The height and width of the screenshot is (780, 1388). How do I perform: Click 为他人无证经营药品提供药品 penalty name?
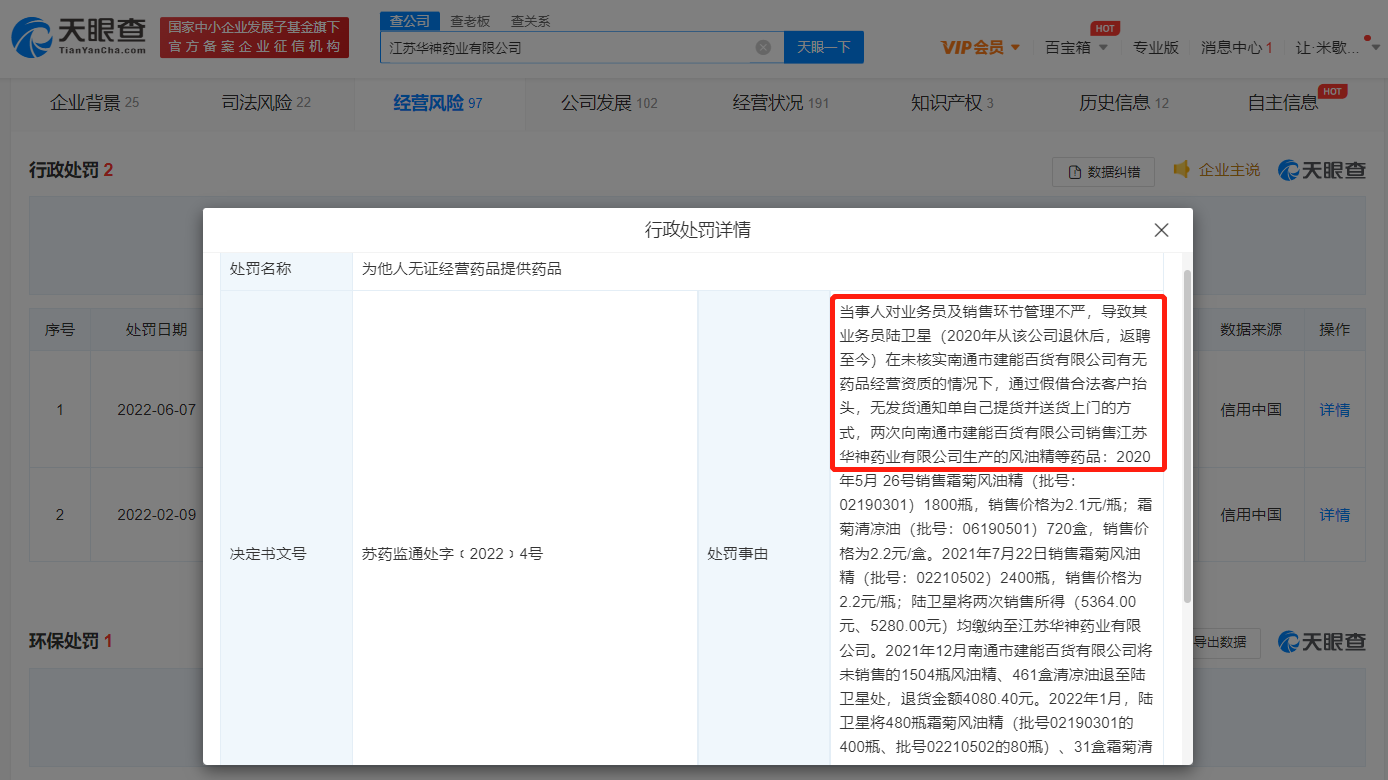462,269
